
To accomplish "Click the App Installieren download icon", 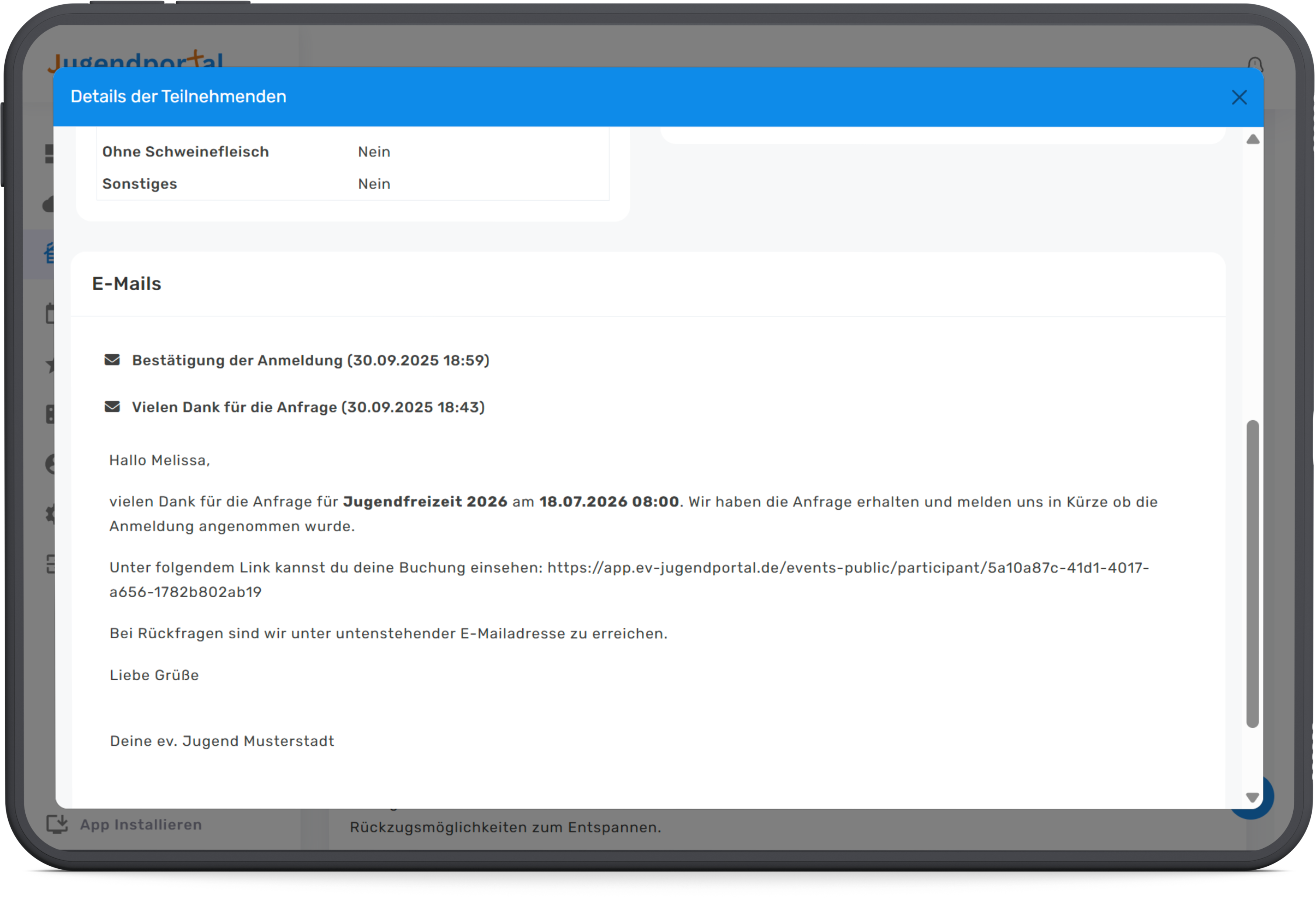I will click(x=57, y=824).
